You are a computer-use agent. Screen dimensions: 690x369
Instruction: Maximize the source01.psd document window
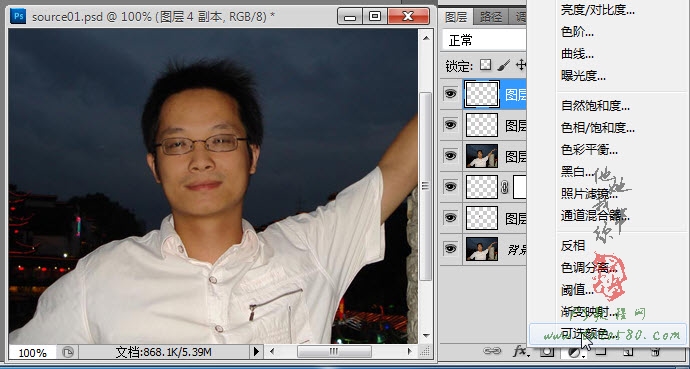(x=375, y=17)
